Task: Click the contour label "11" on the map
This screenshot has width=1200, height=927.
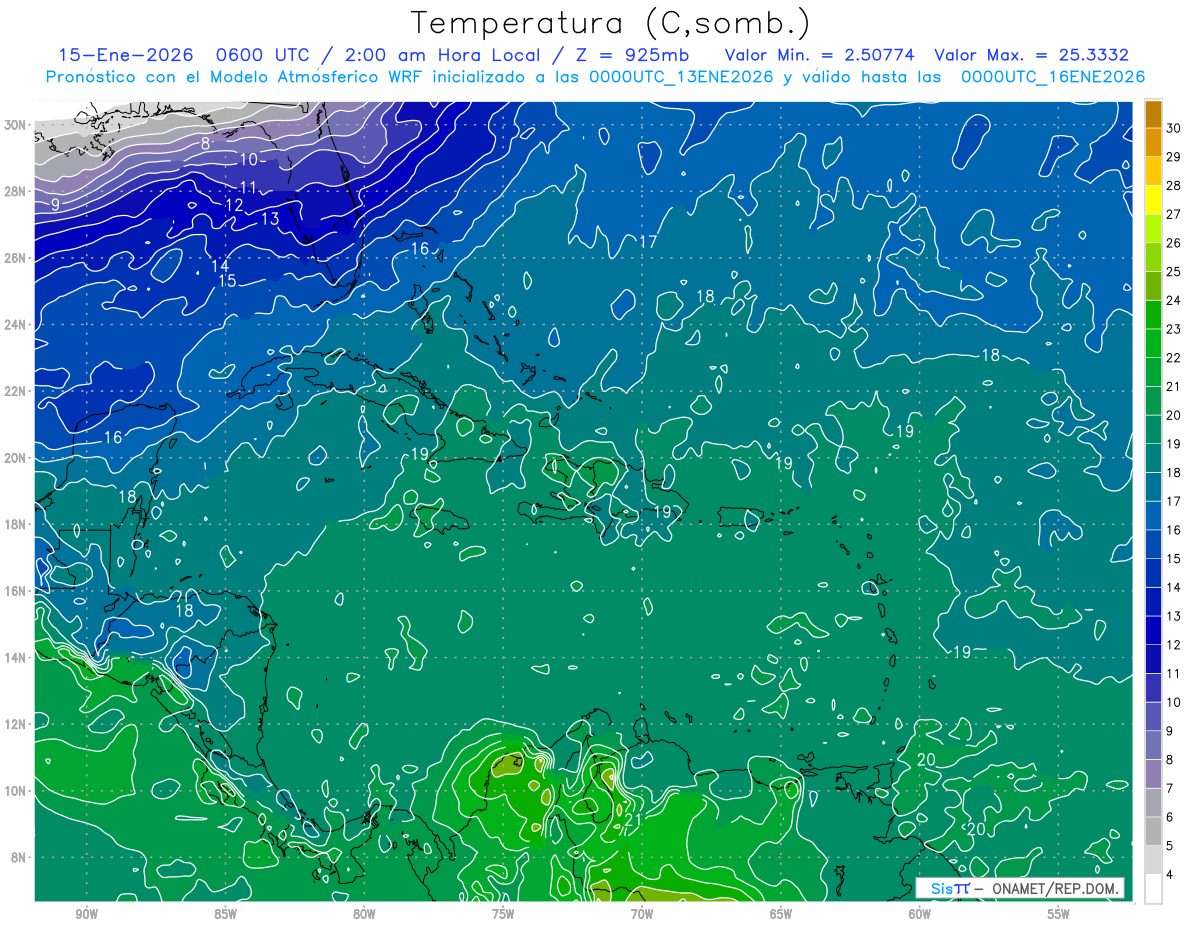Action: coord(249,187)
